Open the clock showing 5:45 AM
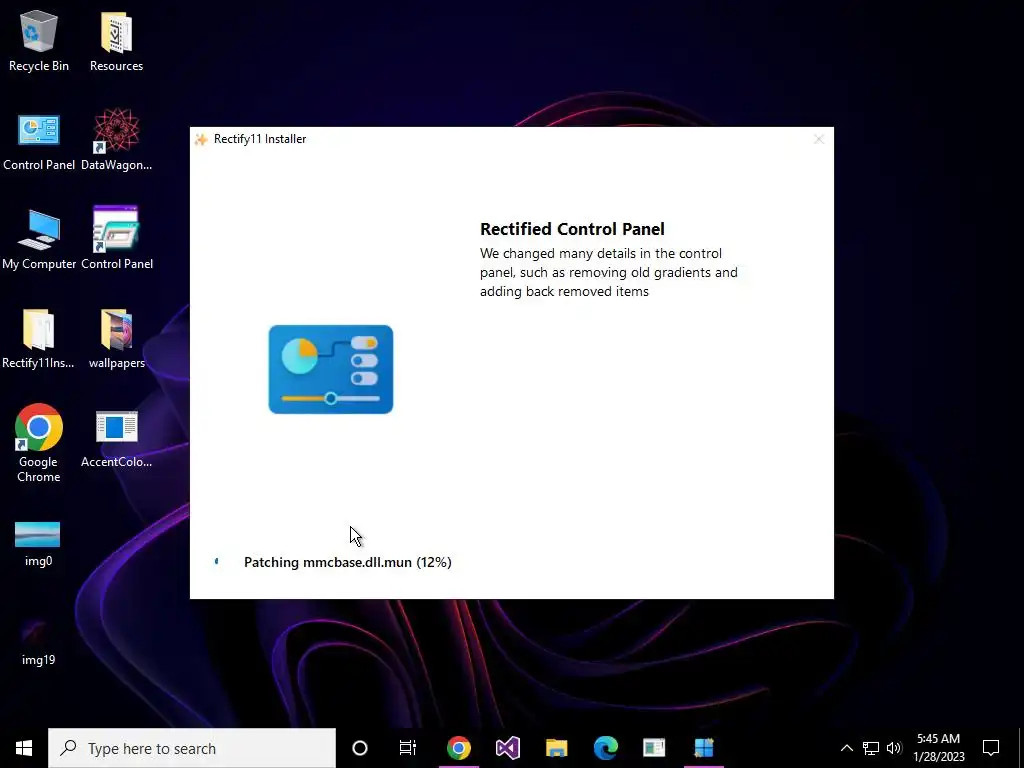Image resolution: width=1024 pixels, height=768 pixels. pos(938,748)
